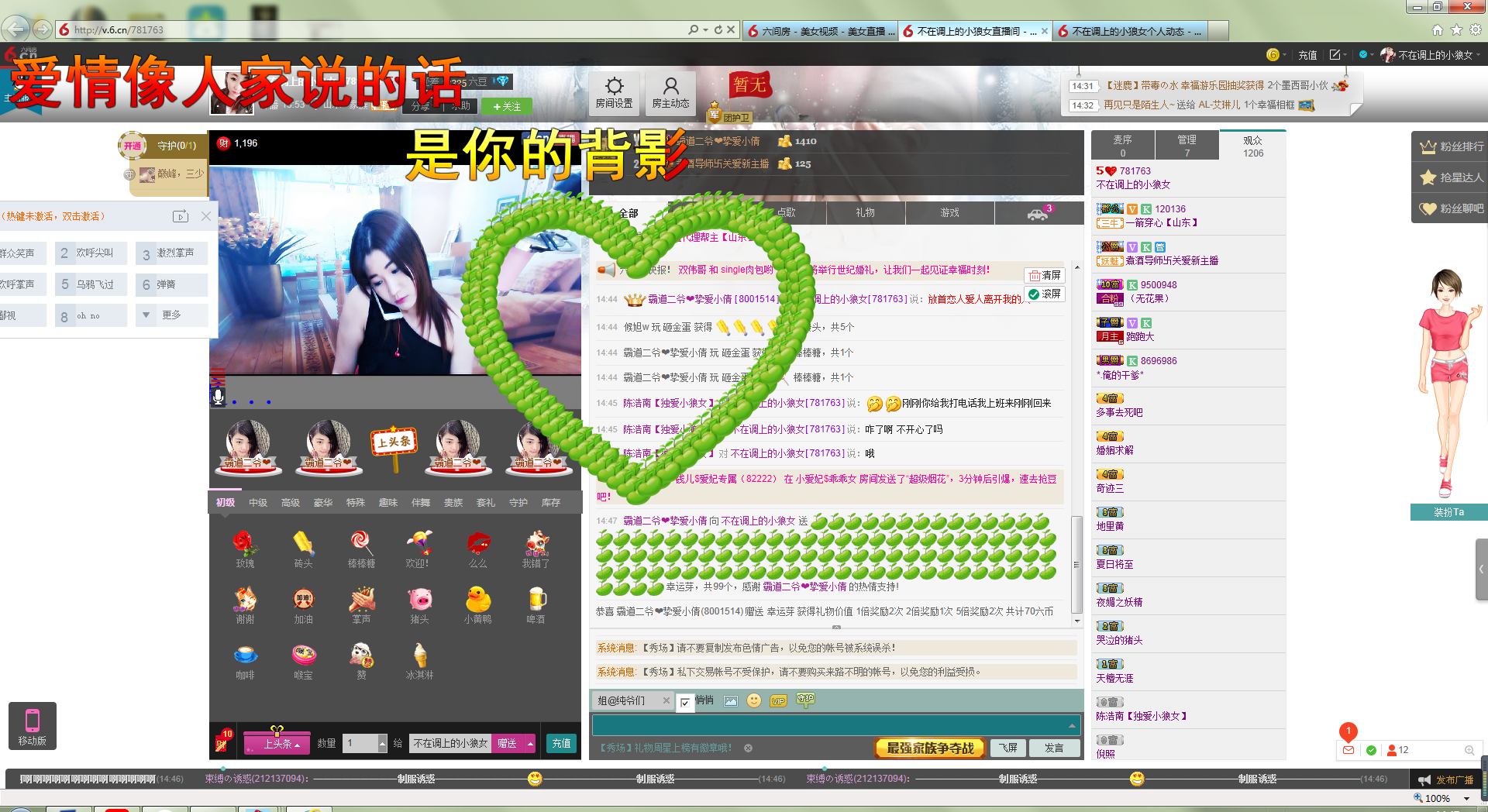Open the 上头条 headline dropdown
The width and height of the screenshot is (1488, 812).
coord(277,744)
